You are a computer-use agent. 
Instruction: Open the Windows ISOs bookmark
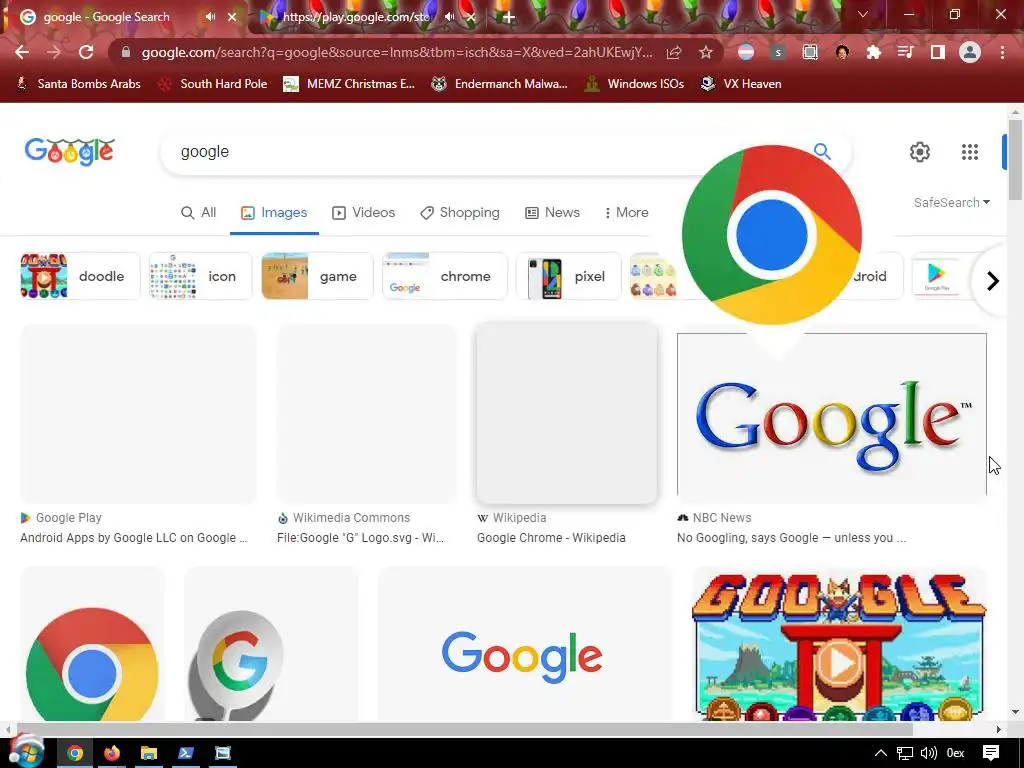click(x=634, y=84)
